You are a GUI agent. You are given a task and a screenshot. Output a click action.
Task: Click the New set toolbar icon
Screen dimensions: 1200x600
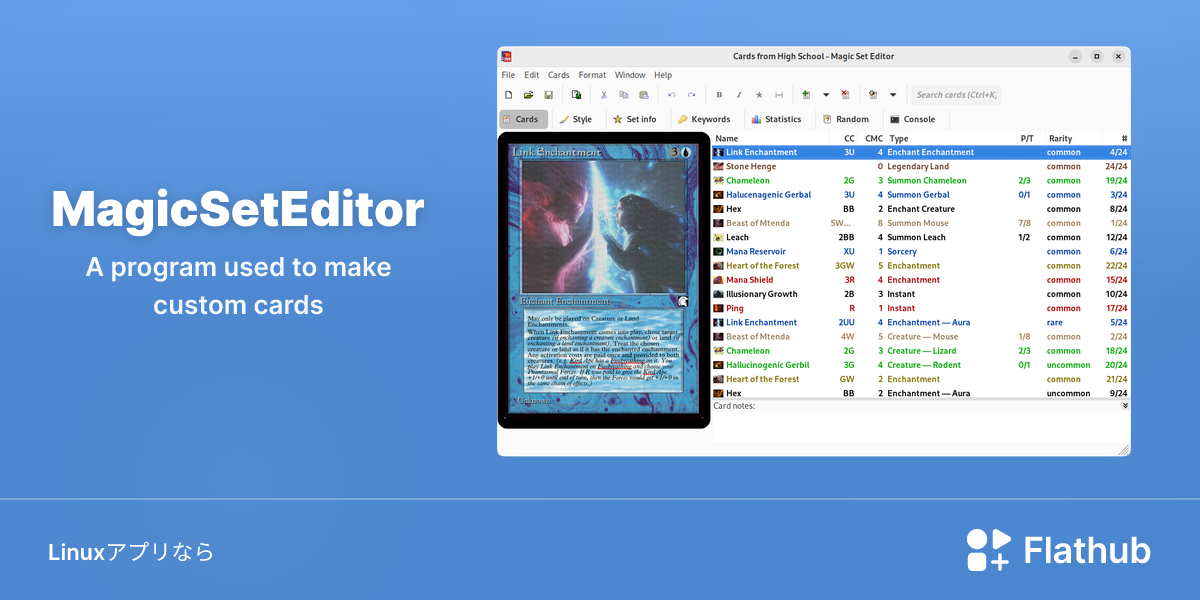[x=508, y=95]
